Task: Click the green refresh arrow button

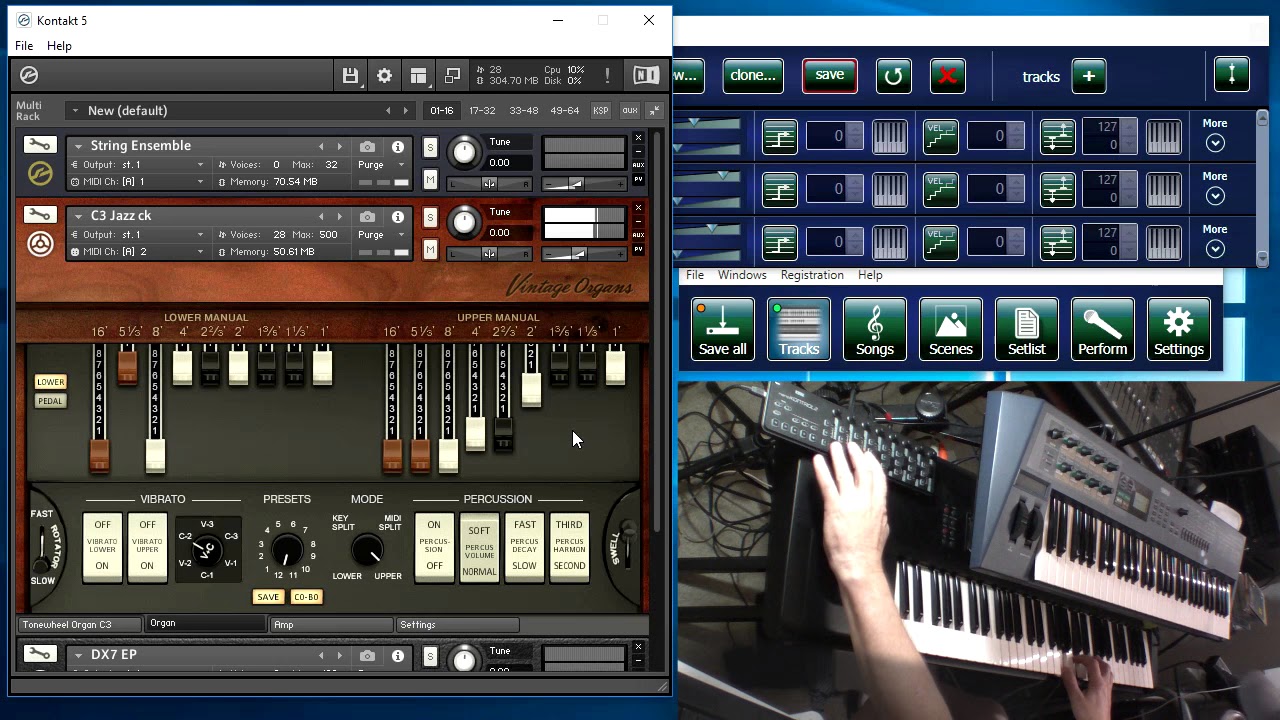Action: point(893,76)
